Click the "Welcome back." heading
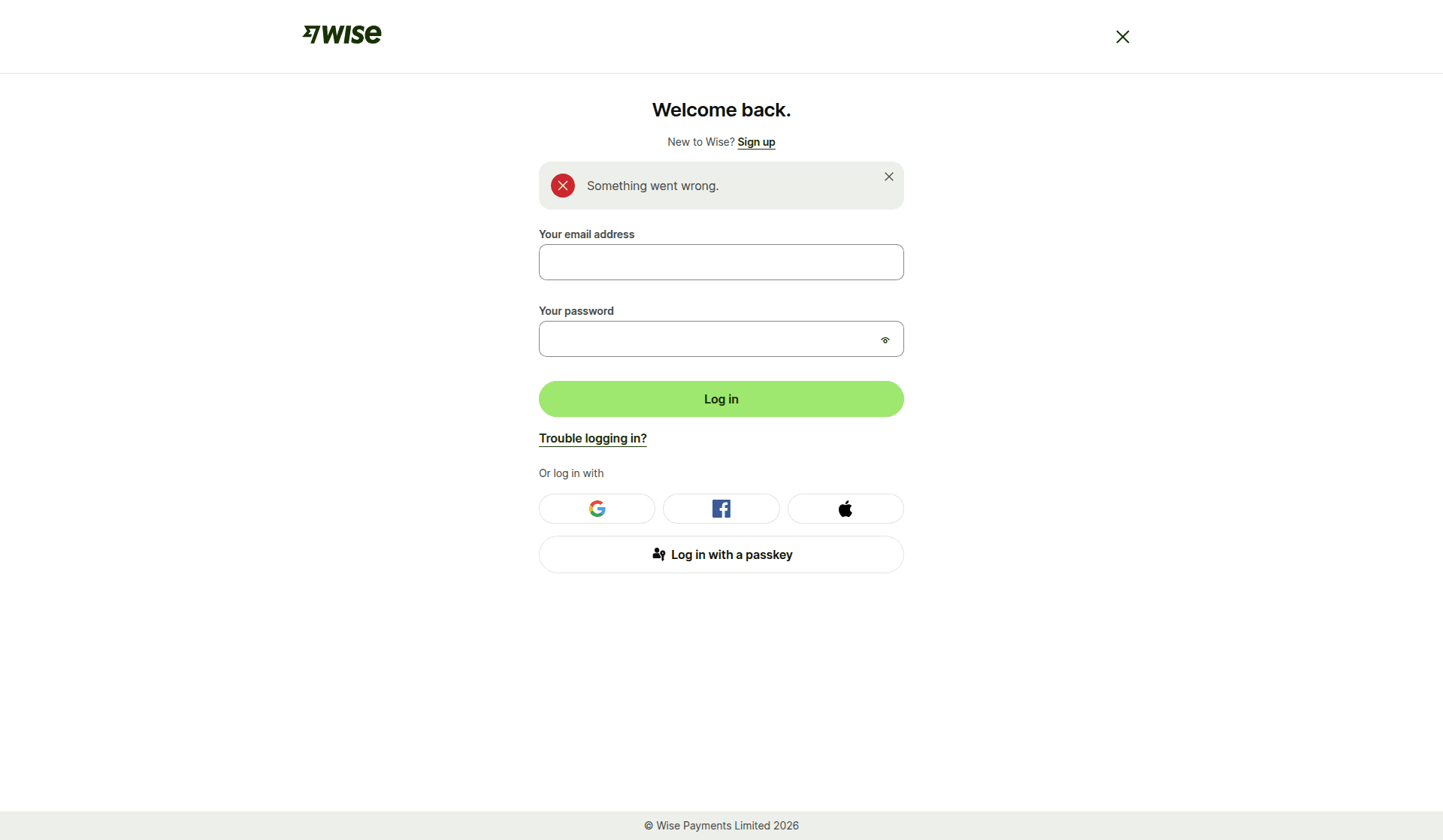The image size is (1443, 840). click(721, 110)
